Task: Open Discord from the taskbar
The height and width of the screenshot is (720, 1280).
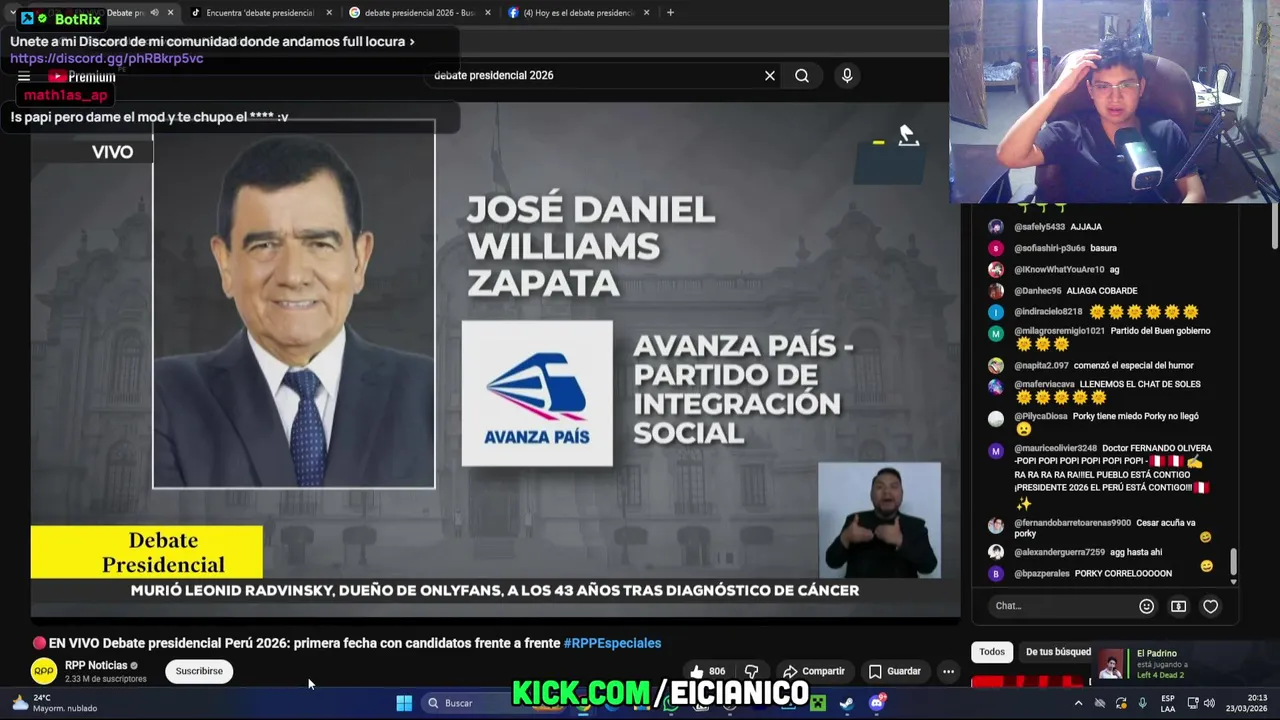Action: click(877, 703)
